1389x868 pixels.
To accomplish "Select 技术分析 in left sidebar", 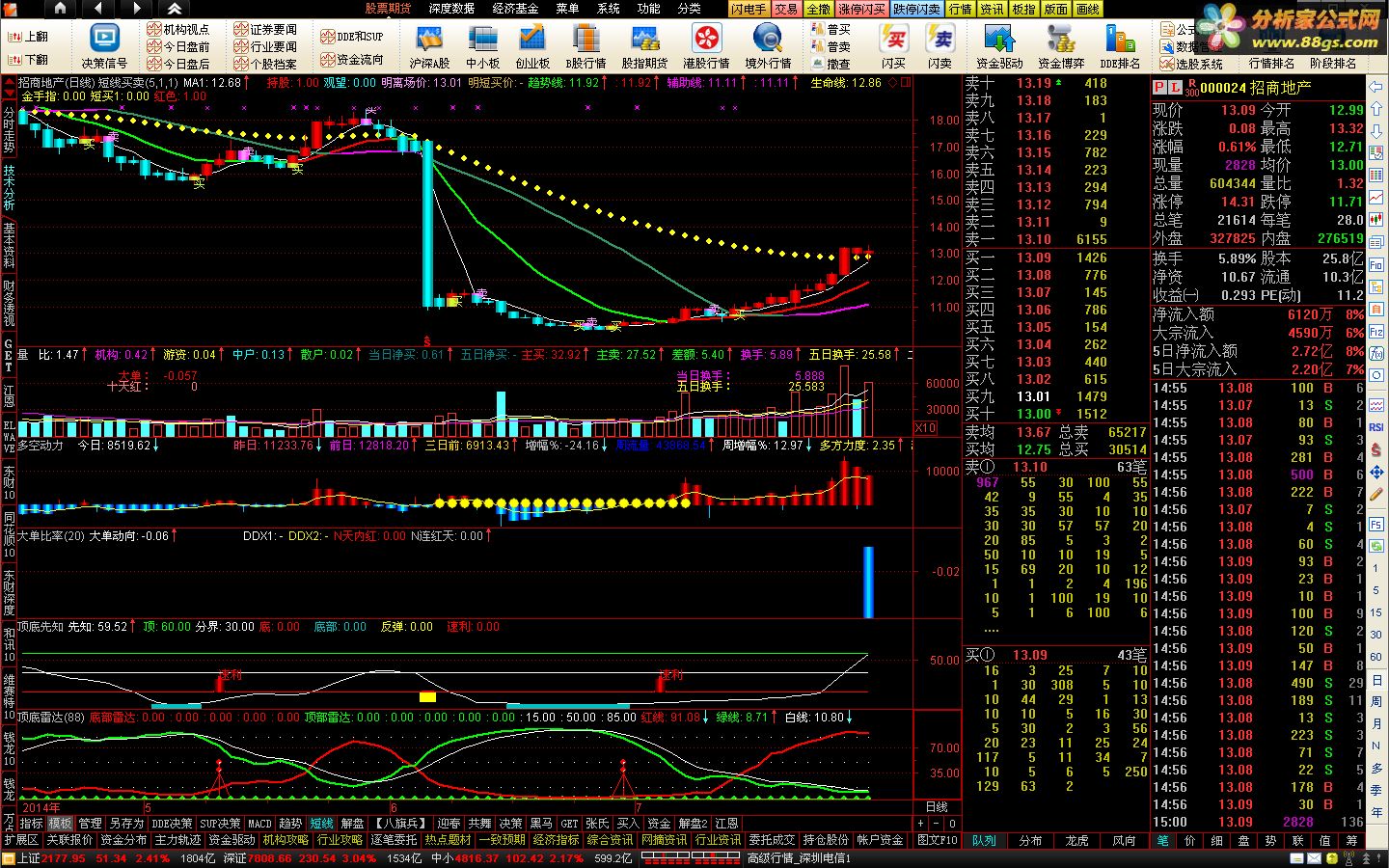I will coord(9,187).
